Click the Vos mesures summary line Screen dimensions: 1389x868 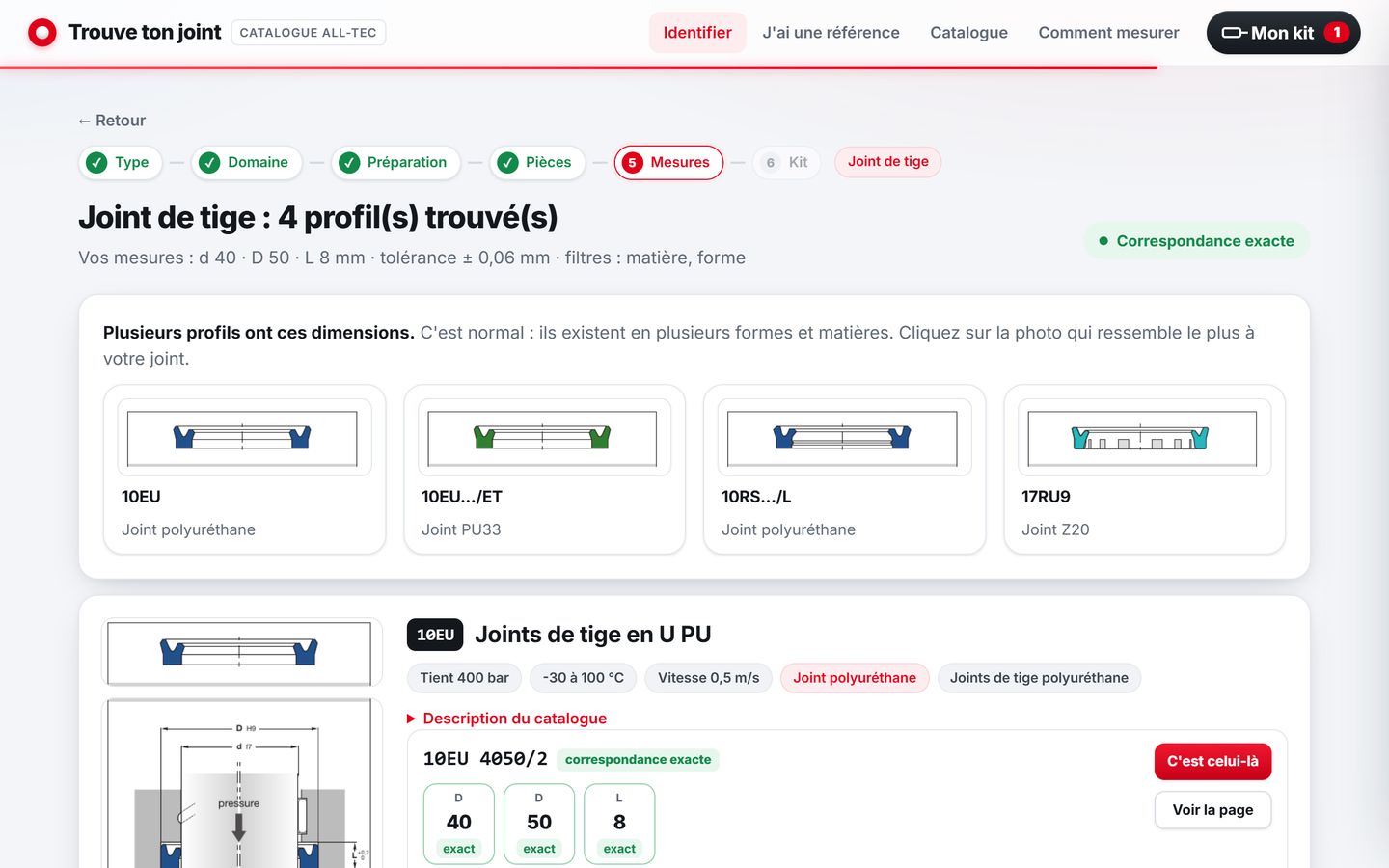tap(412, 258)
